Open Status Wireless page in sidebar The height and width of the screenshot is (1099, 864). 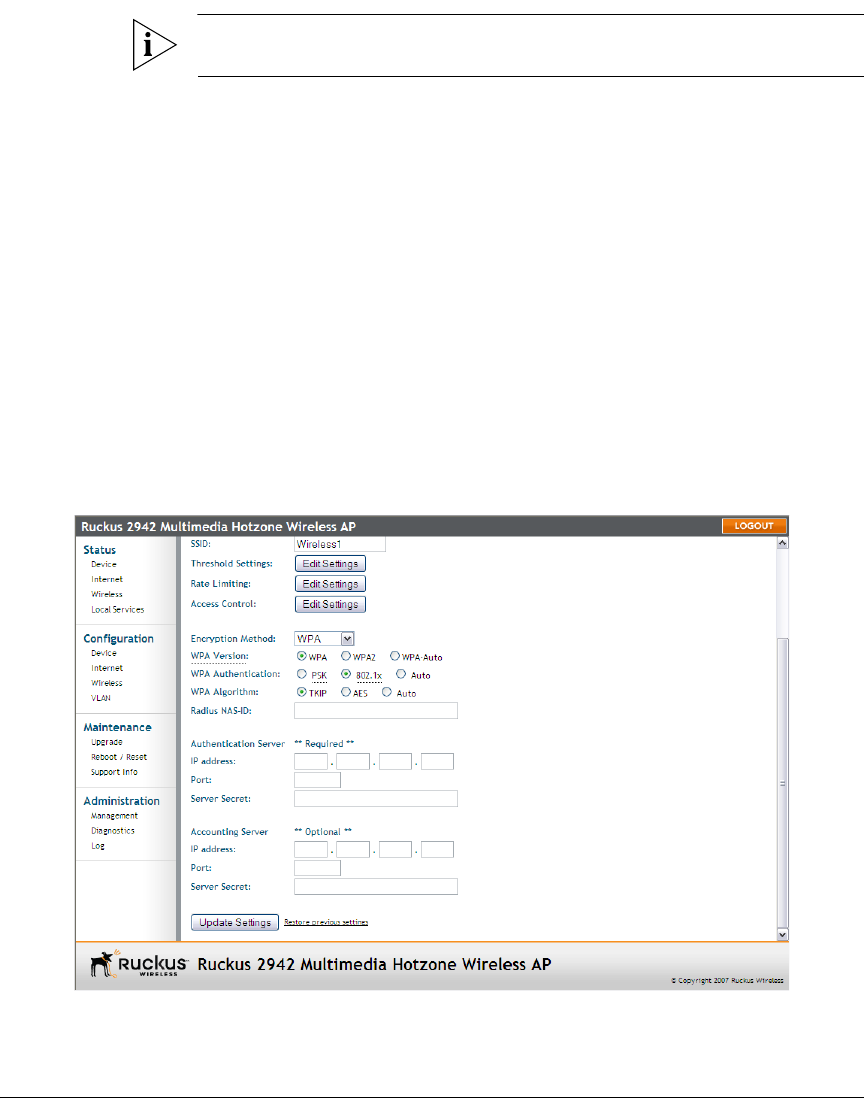[107, 594]
